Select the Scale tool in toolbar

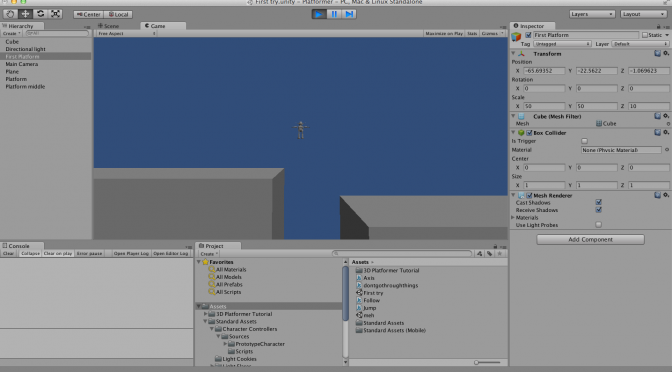(x=56, y=14)
